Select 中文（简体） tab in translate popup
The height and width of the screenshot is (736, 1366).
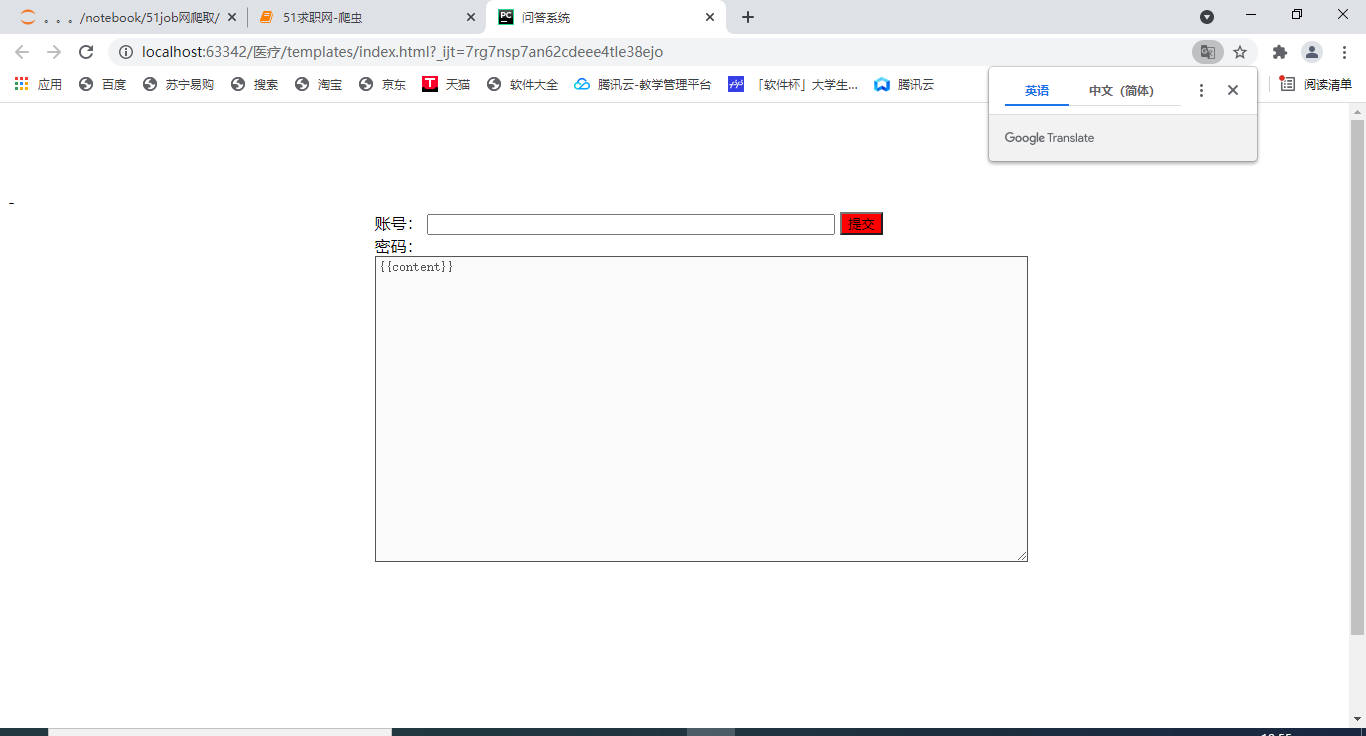1121,91
